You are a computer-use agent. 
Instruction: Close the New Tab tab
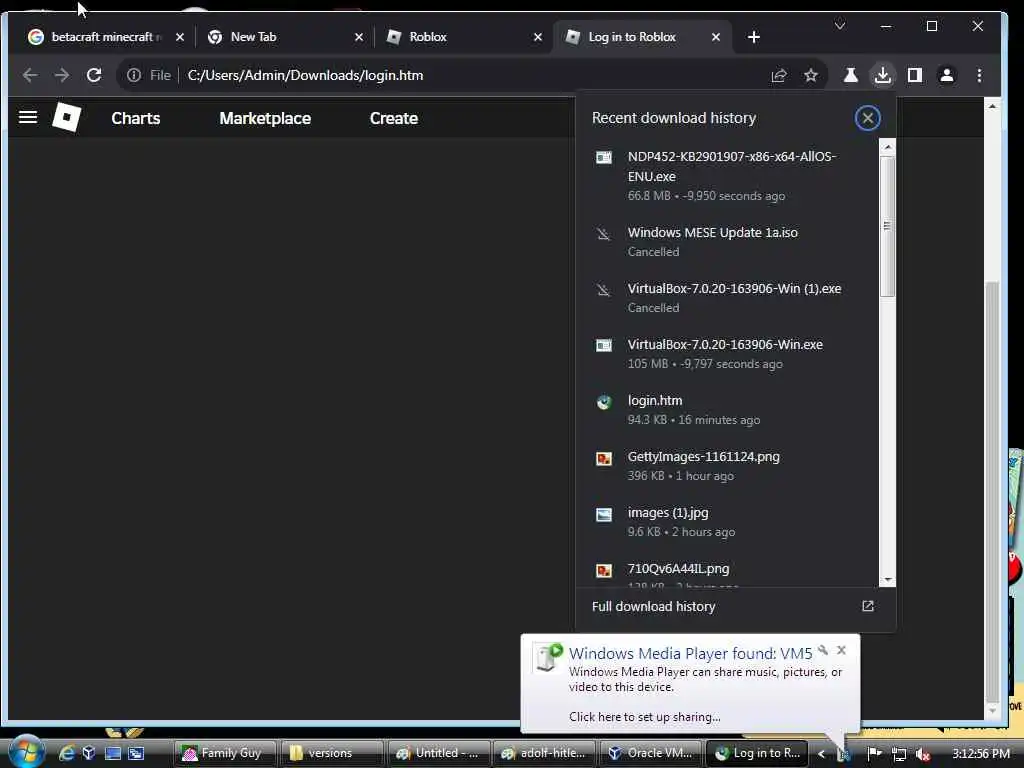coord(359,37)
